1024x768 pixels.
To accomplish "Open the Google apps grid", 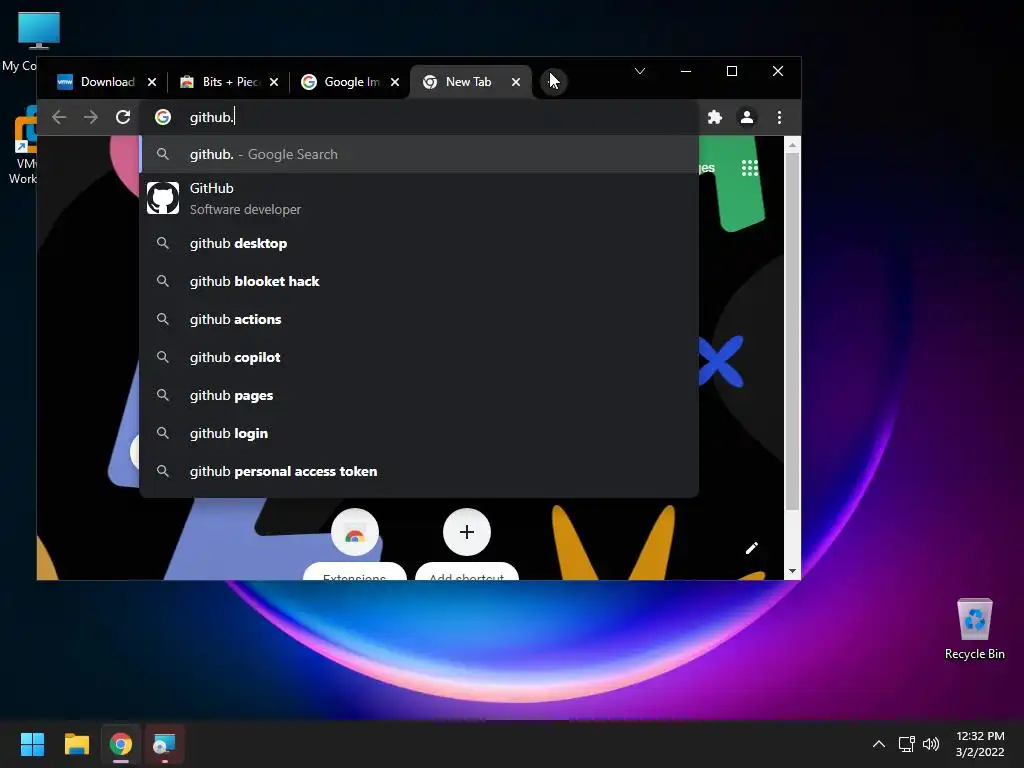I will [750, 168].
